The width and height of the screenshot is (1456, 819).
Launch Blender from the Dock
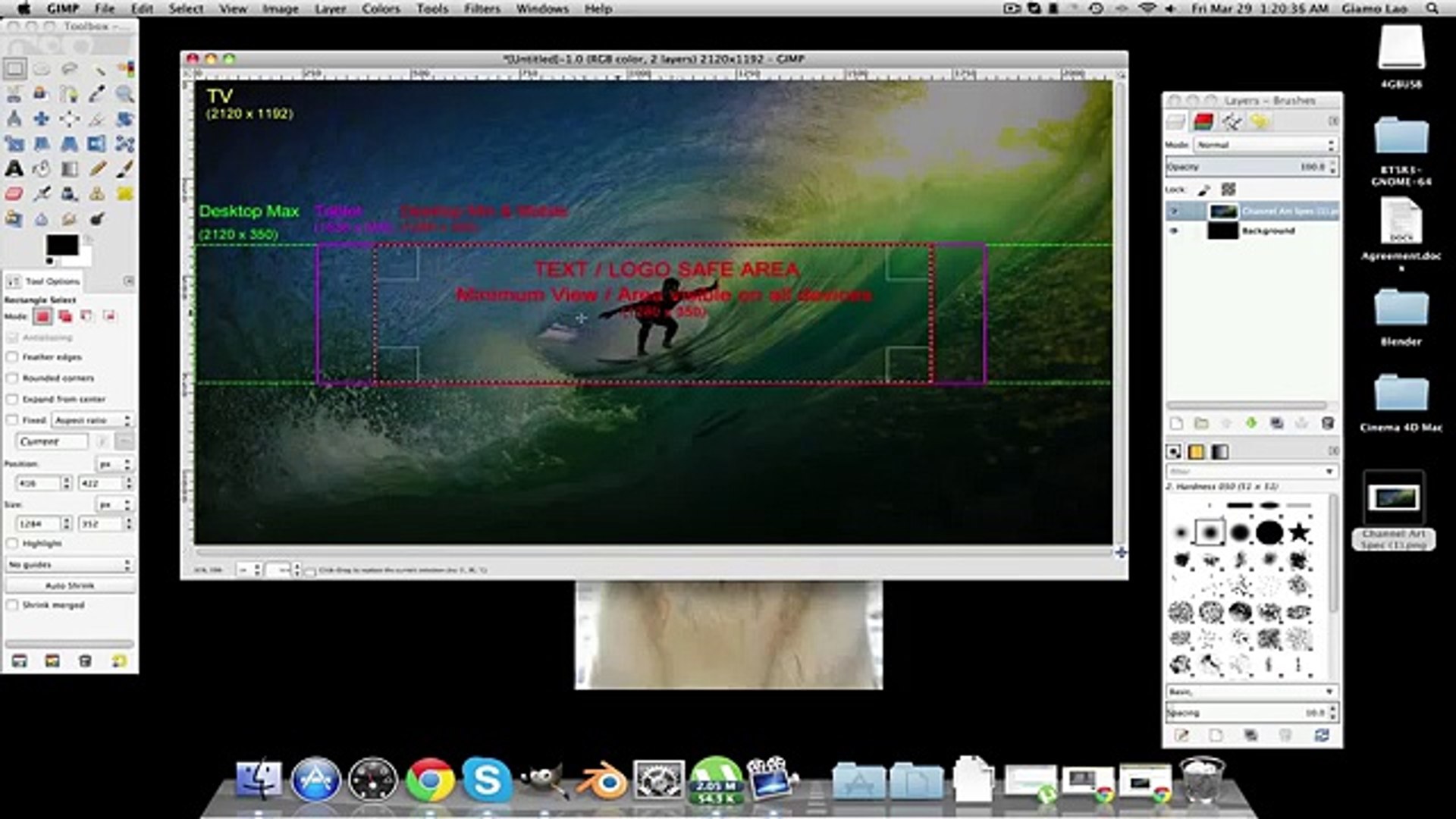pyautogui.click(x=601, y=780)
